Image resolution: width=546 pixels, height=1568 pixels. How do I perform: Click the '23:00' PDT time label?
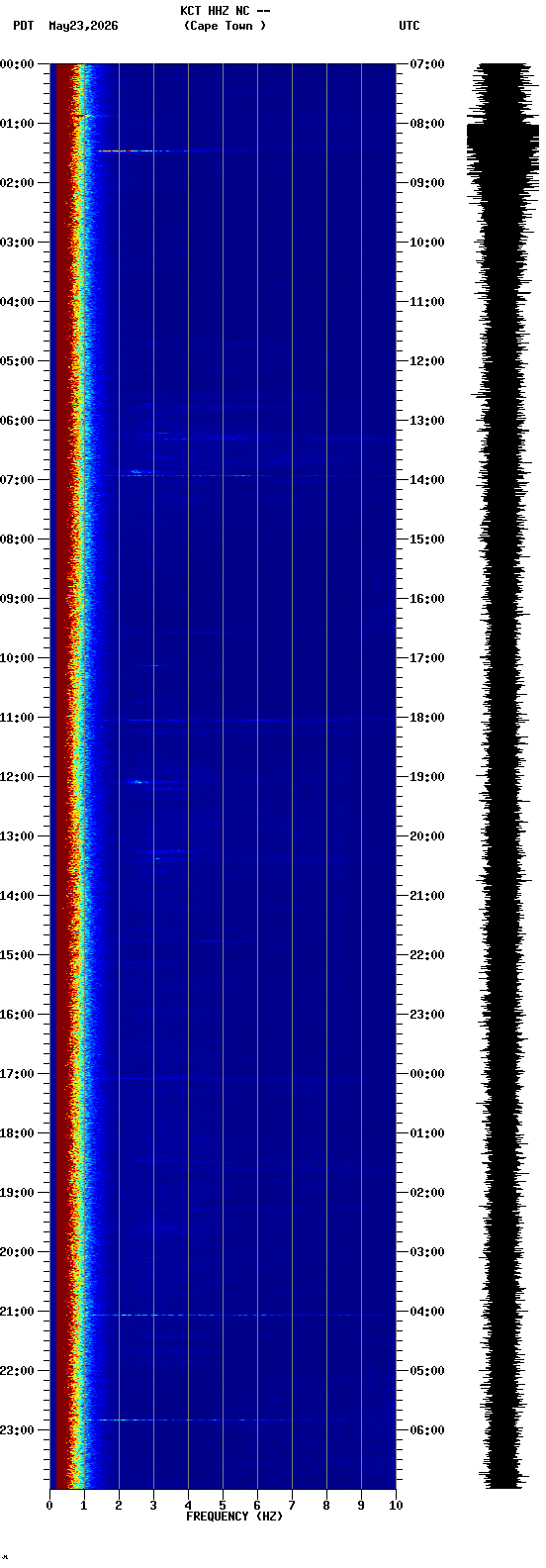17,1430
